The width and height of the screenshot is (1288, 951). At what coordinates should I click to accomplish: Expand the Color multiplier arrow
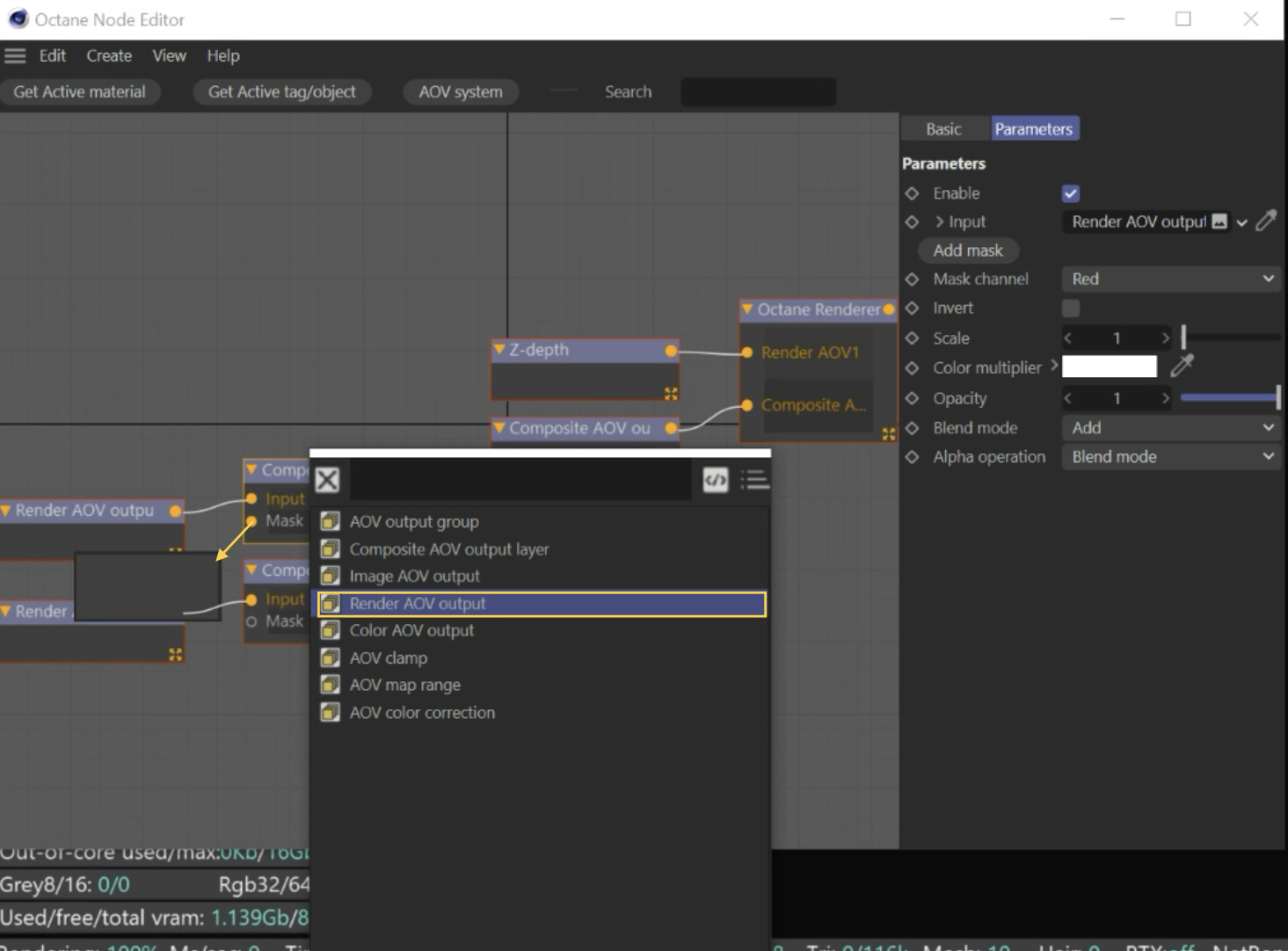pyautogui.click(x=1053, y=365)
